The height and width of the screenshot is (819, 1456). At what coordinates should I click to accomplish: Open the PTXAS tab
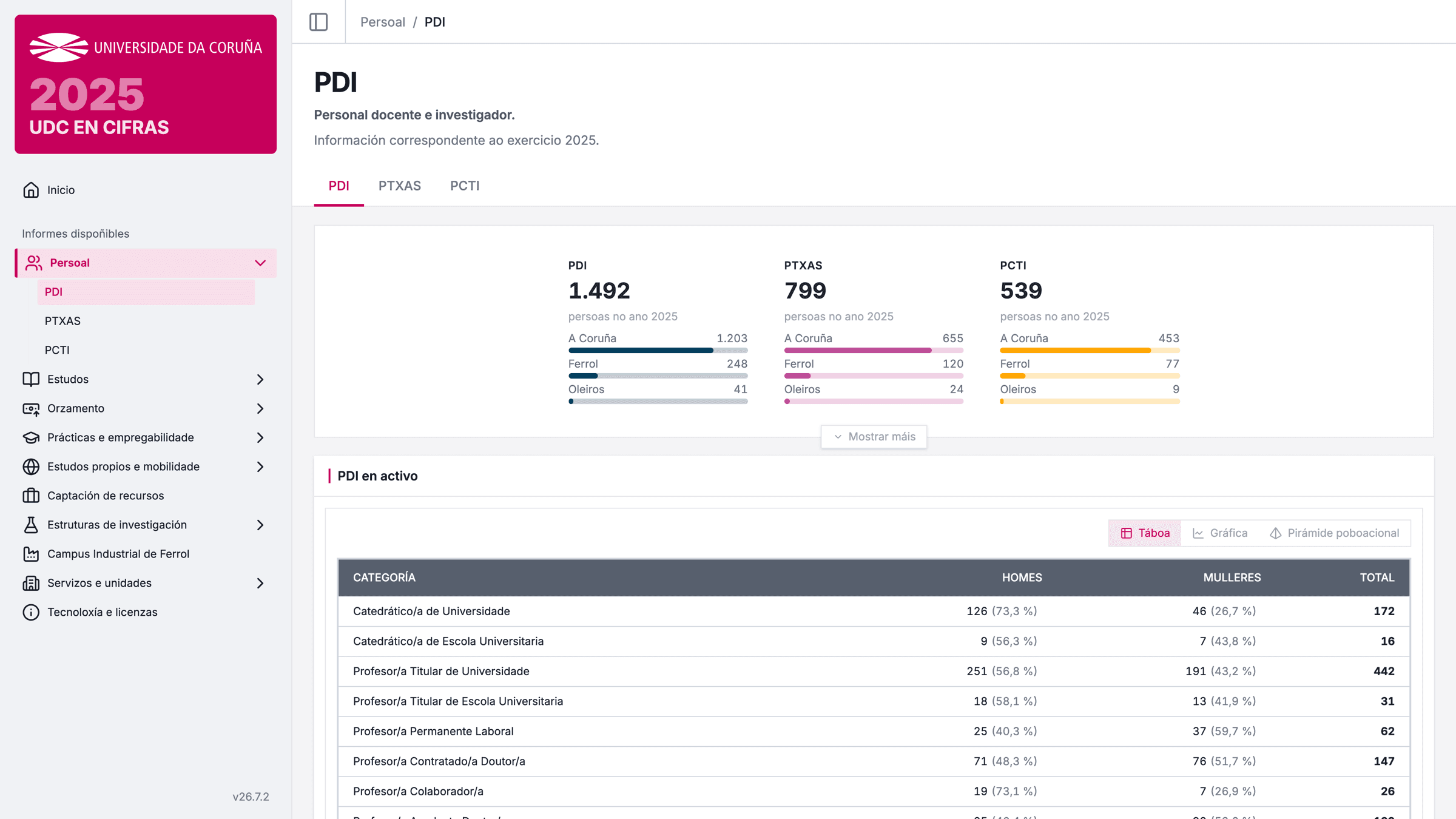tap(400, 186)
